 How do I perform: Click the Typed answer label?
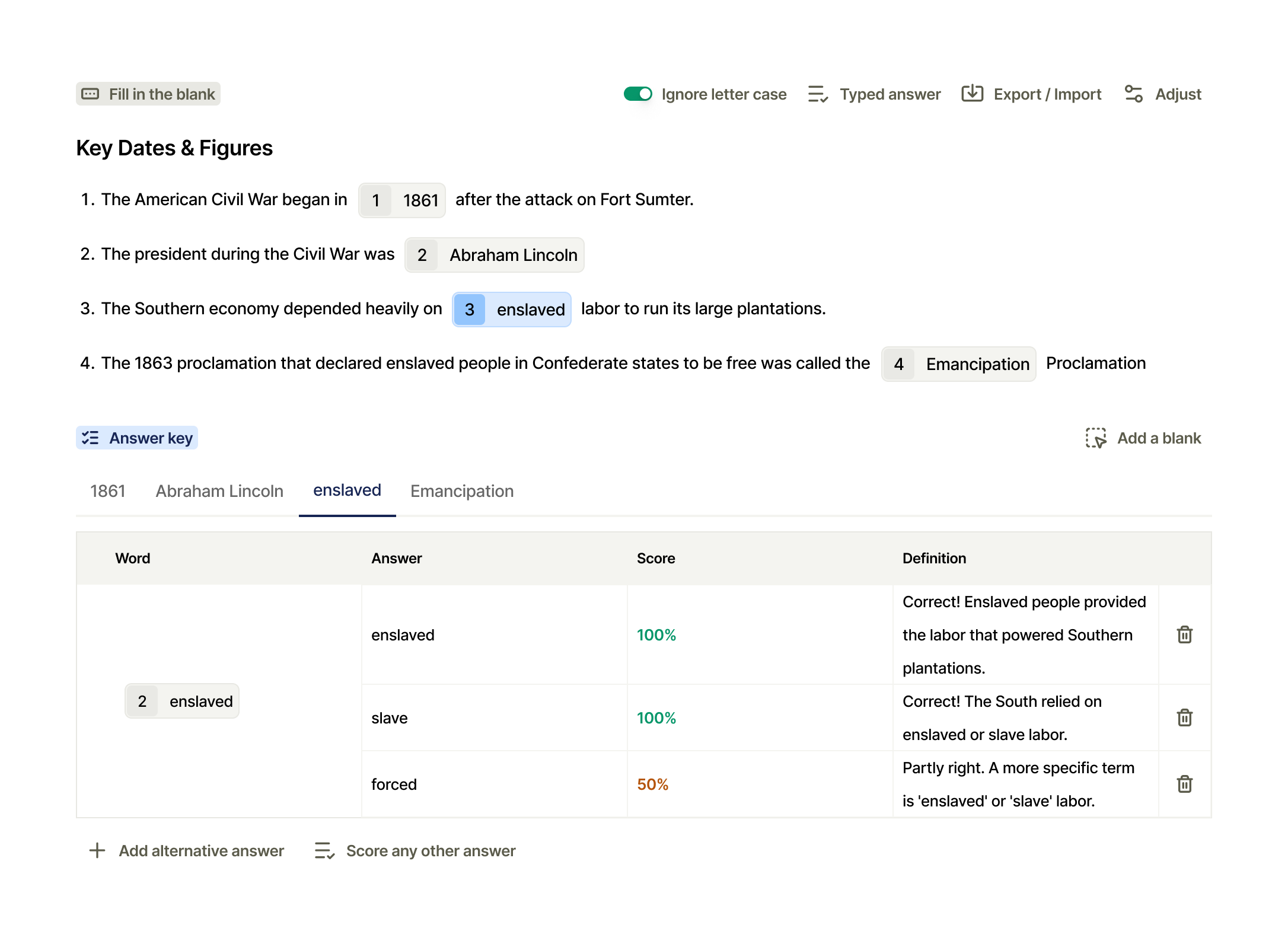click(x=890, y=94)
